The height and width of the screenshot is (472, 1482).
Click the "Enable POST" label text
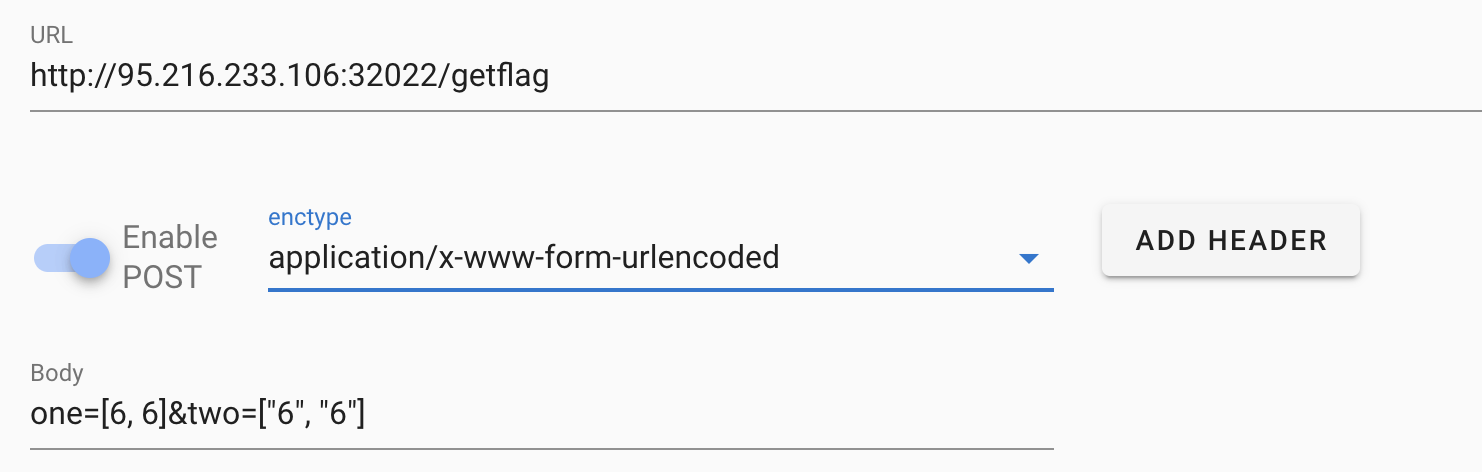170,257
